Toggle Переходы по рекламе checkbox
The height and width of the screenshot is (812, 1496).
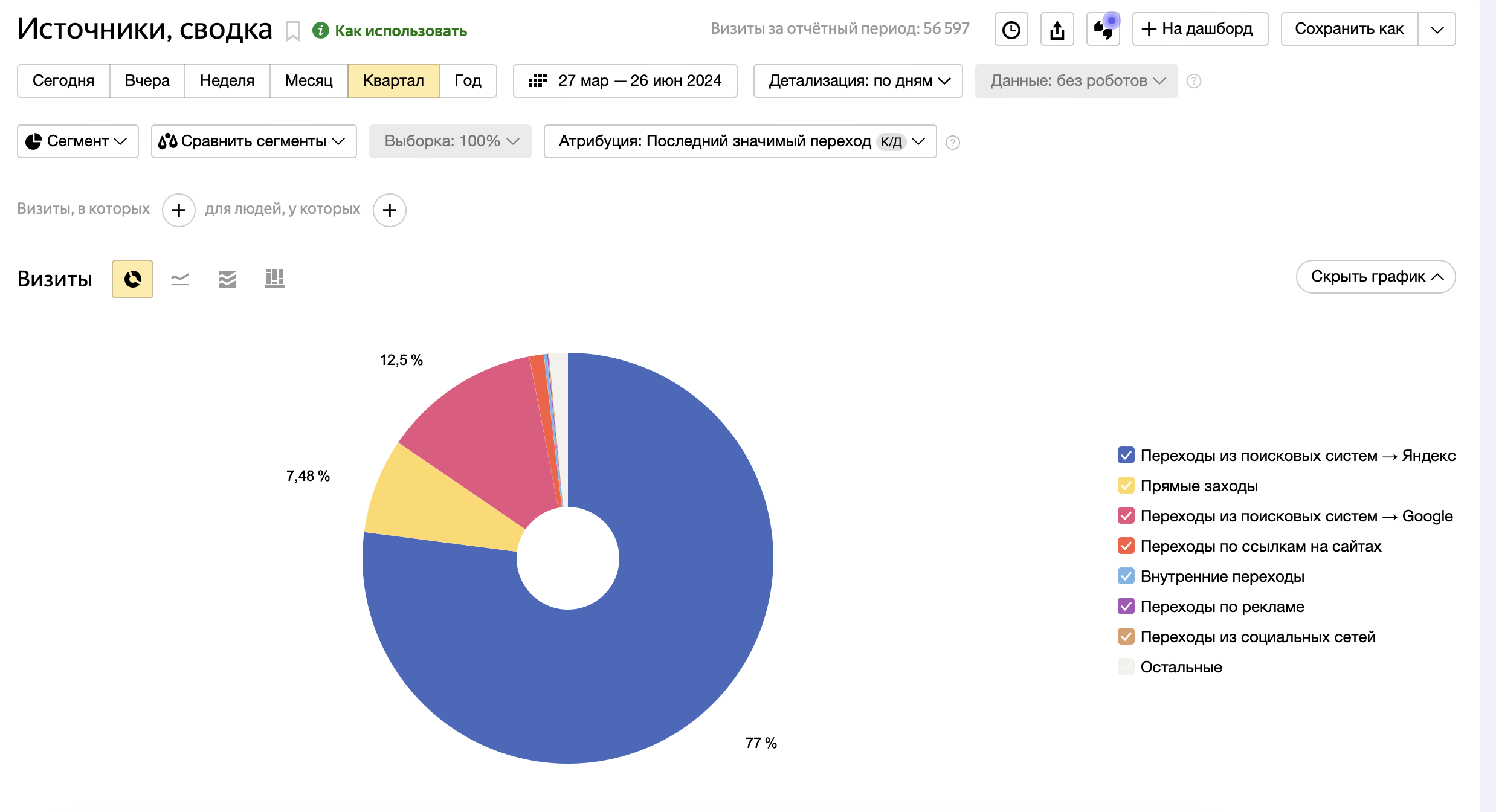pos(1126,607)
